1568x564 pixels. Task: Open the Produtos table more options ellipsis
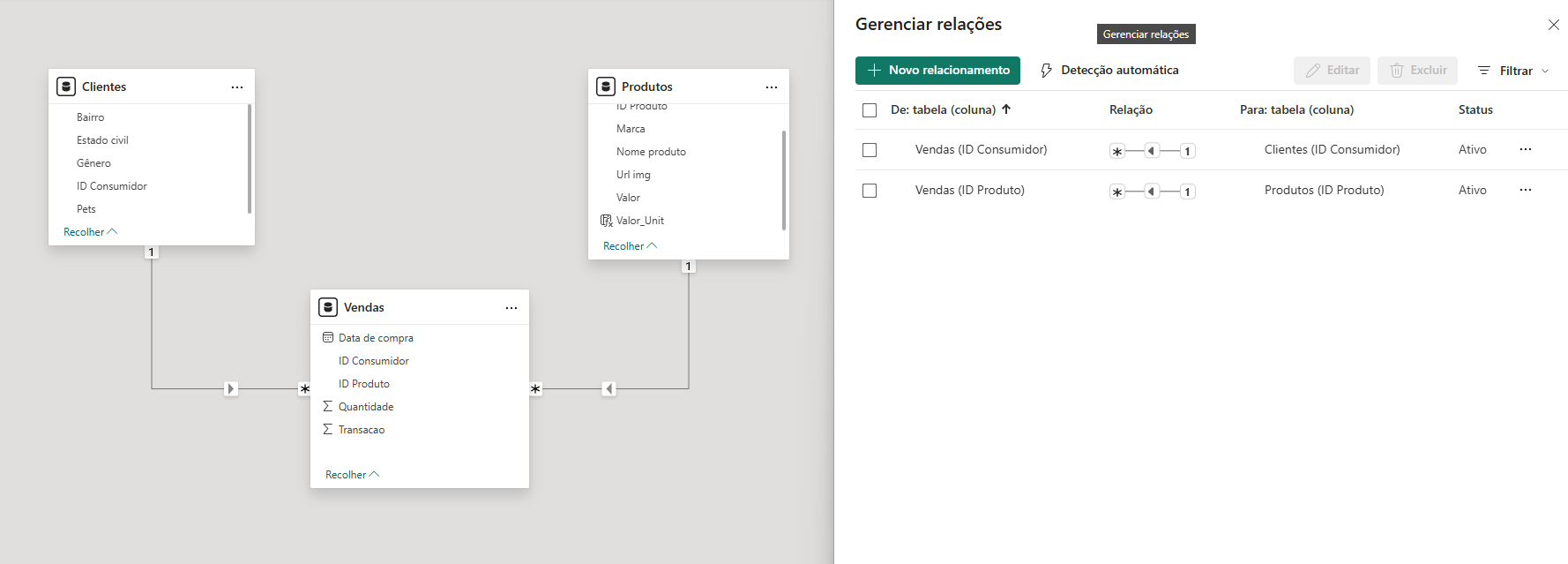(772, 87)
